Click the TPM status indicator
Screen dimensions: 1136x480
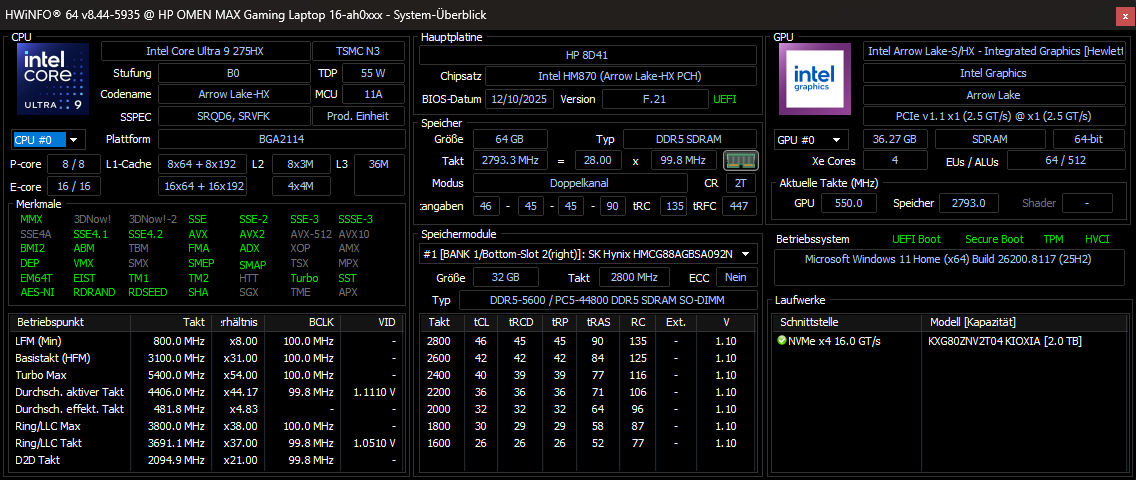pos(1053,239)
